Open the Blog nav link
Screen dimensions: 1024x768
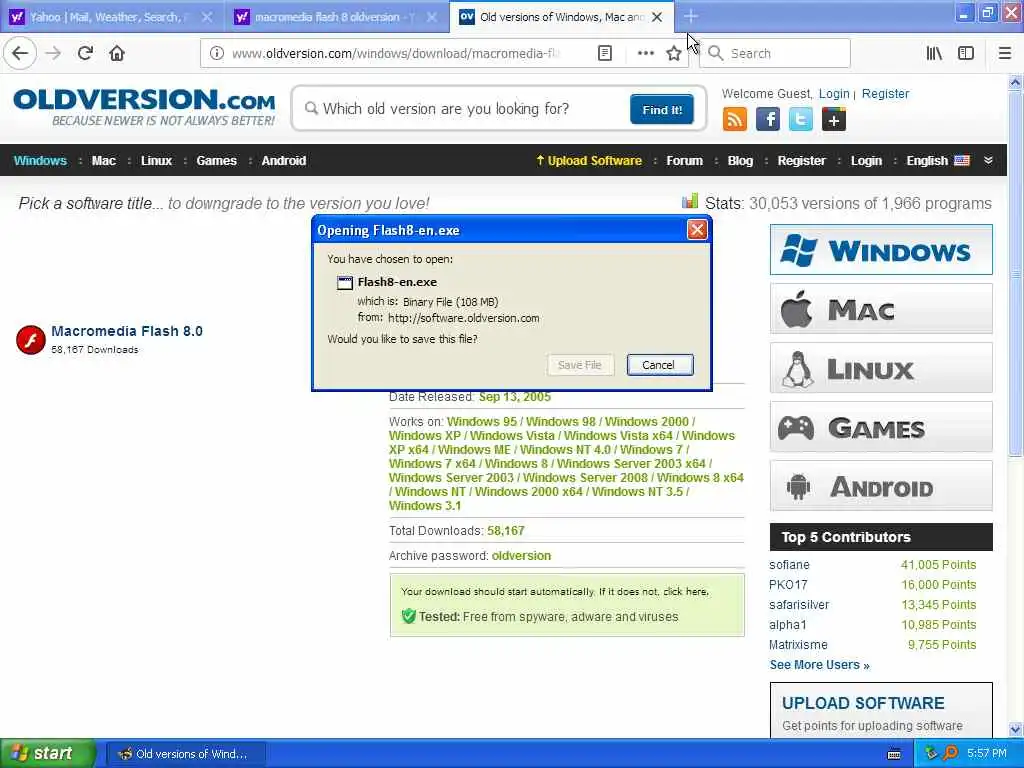(740, 161)
